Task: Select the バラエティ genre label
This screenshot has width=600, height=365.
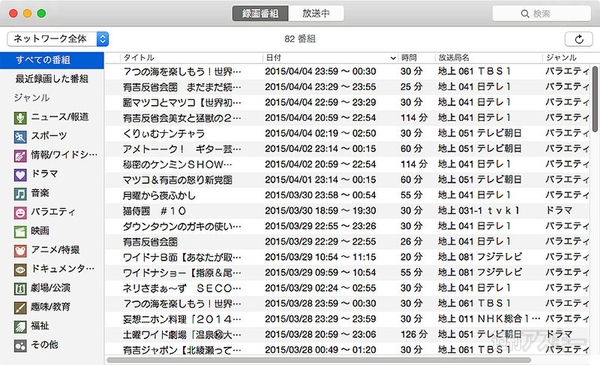Action: [x=53, y=212]
